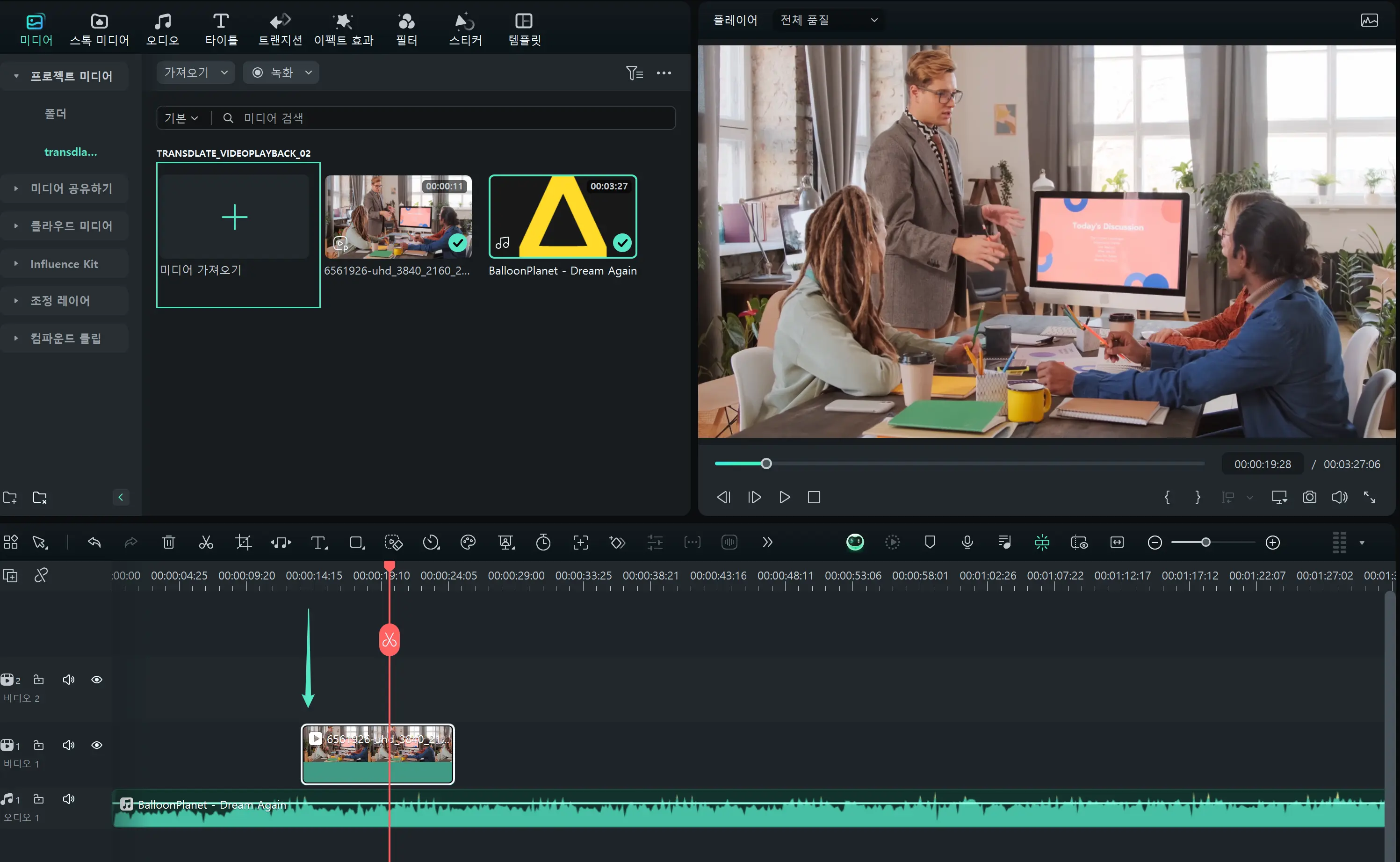This screenshot has height=862, width=1400.
Task: Select the crop tool icon
Action: 243,542
